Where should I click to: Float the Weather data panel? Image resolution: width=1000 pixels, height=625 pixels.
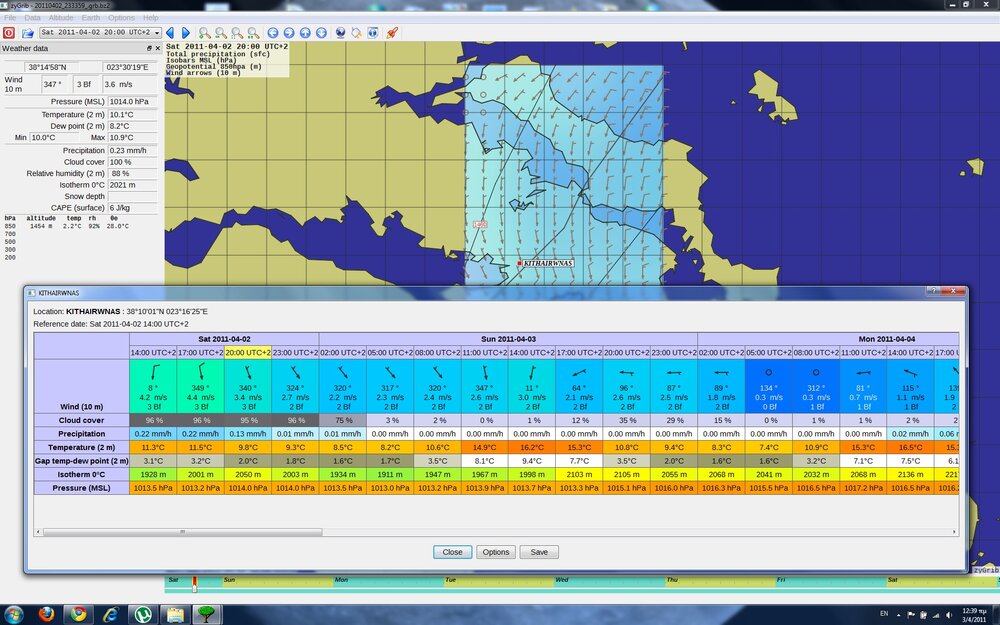(148, 48)
